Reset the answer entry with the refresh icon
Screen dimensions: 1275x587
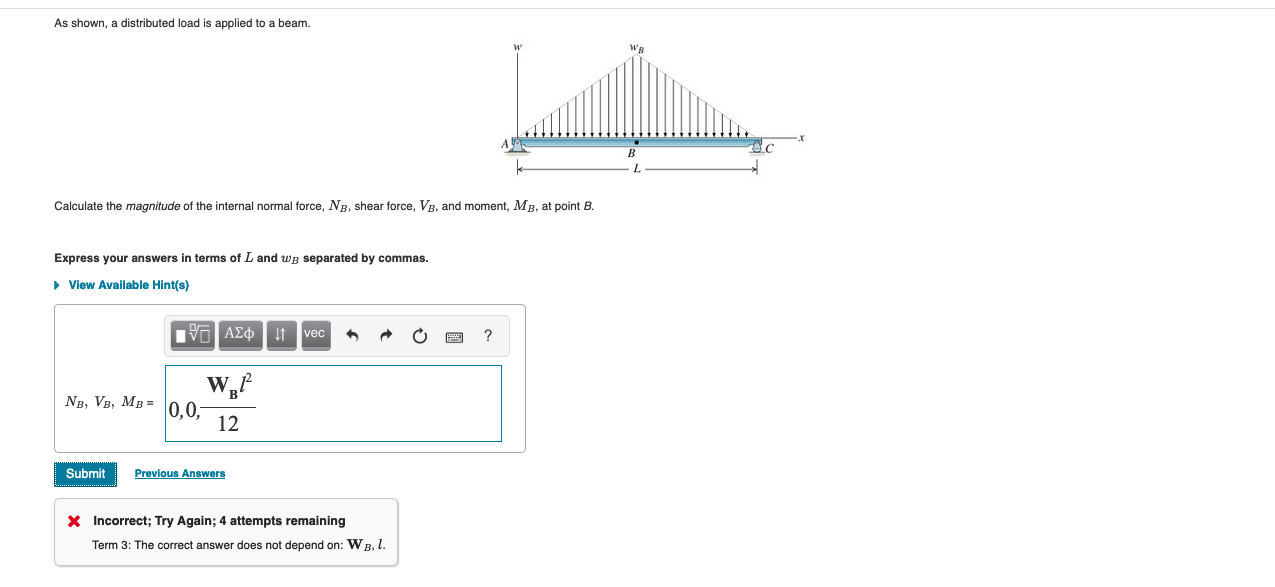click(x=420, y=335)
